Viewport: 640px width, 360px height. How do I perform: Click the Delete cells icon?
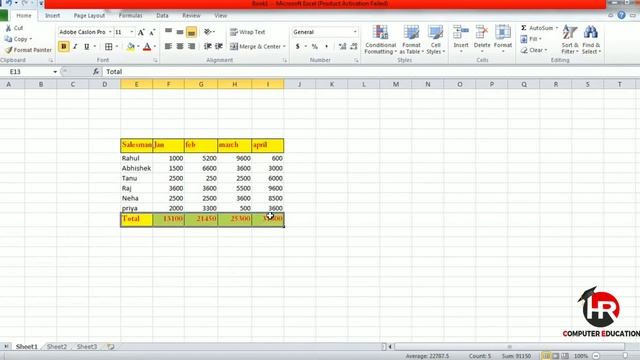482,33
